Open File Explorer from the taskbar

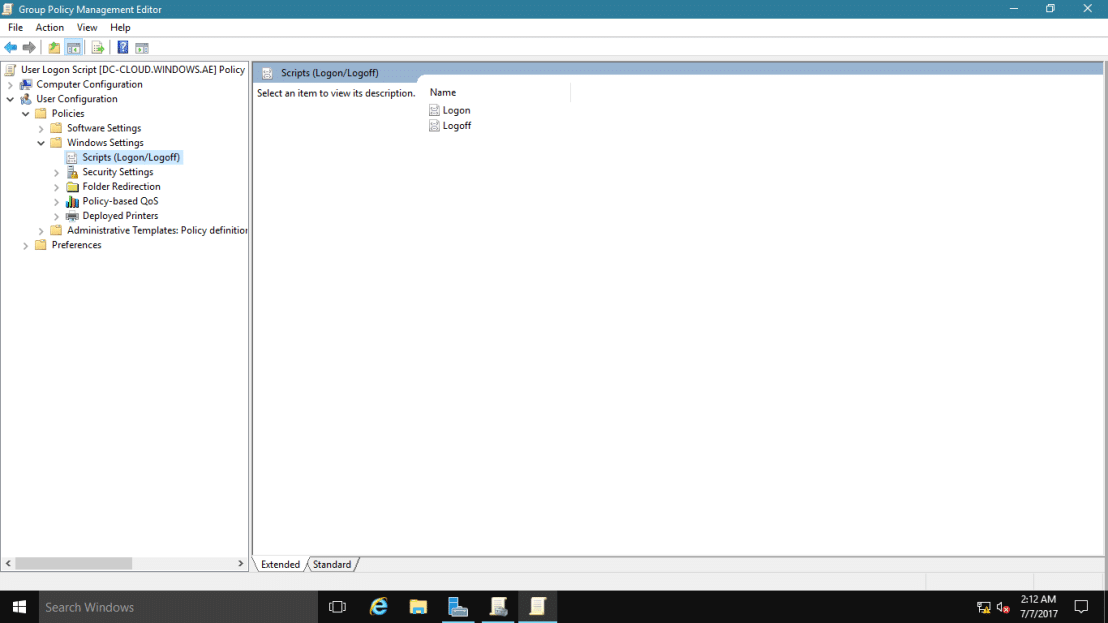418,607
